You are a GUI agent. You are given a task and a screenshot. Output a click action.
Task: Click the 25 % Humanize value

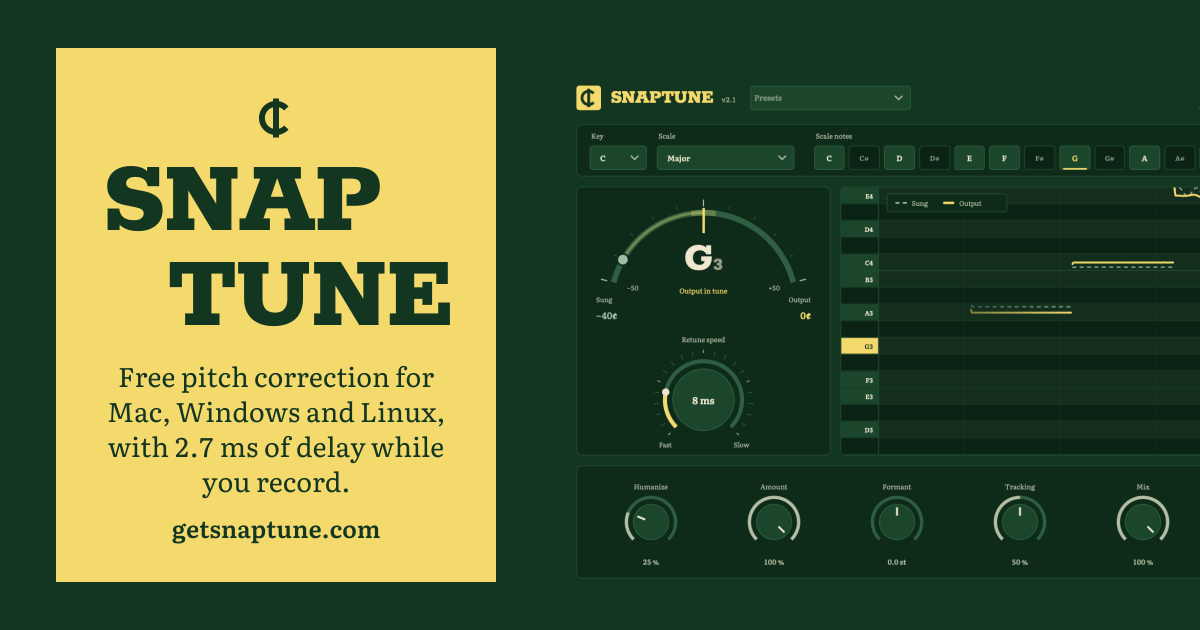click(x=651, y=562)
